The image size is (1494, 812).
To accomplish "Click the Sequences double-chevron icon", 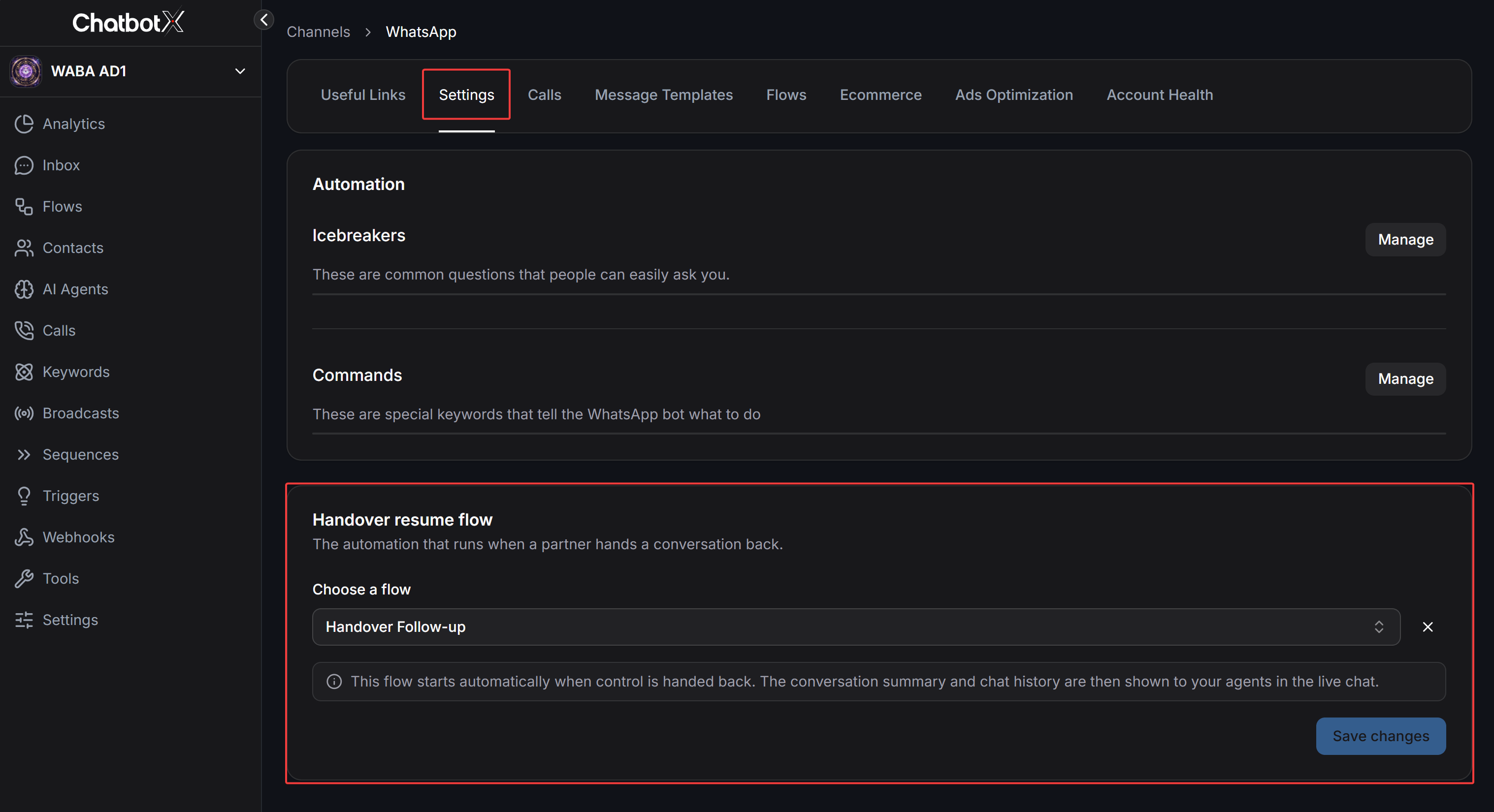I will [24, 454].
